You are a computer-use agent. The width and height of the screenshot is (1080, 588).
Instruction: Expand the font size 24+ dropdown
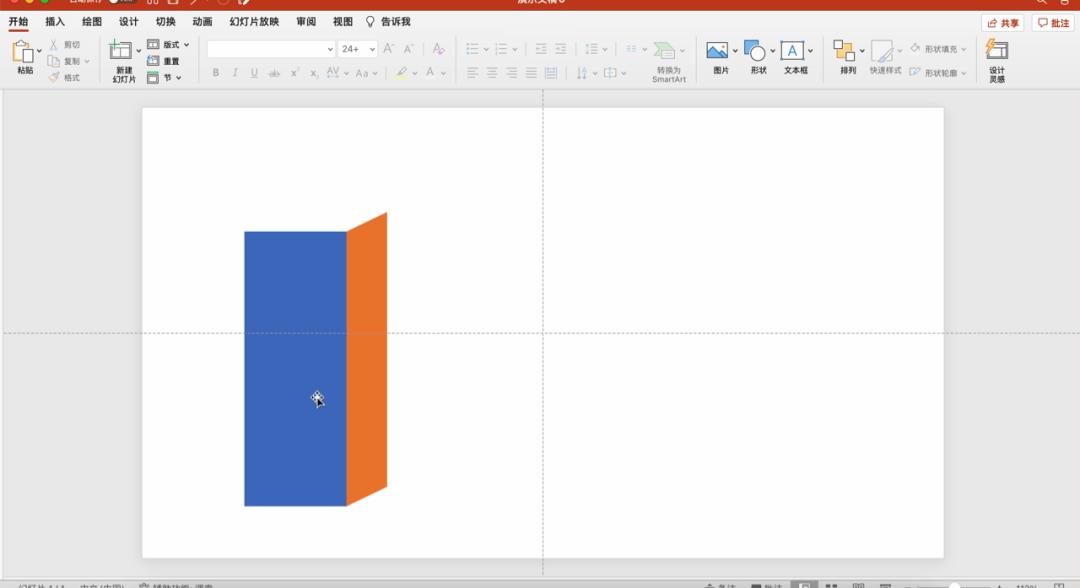pyautogui.click(x=372, y=49)
